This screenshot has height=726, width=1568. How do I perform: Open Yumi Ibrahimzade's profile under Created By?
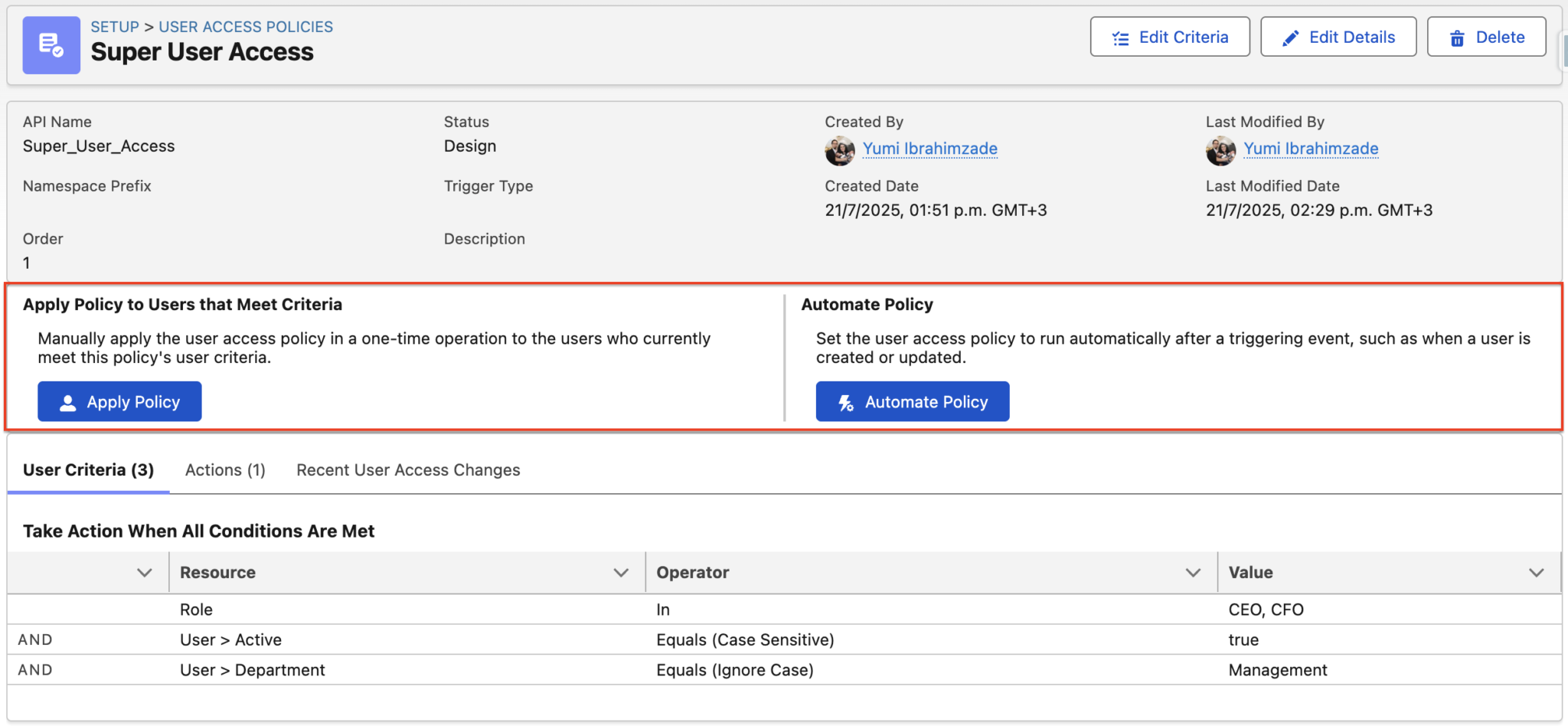[929, 148]
